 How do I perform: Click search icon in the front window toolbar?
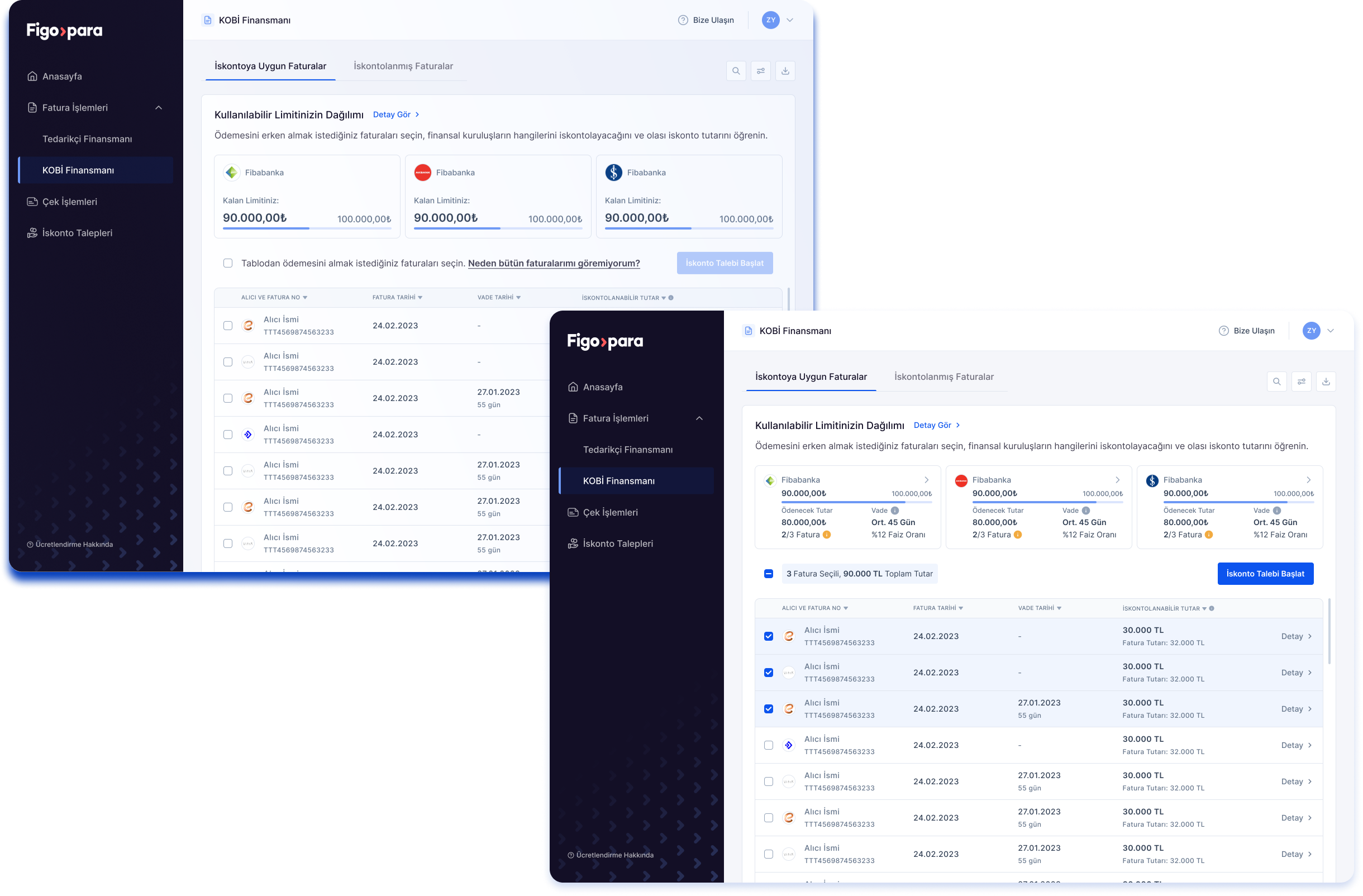coord(1276,382)
